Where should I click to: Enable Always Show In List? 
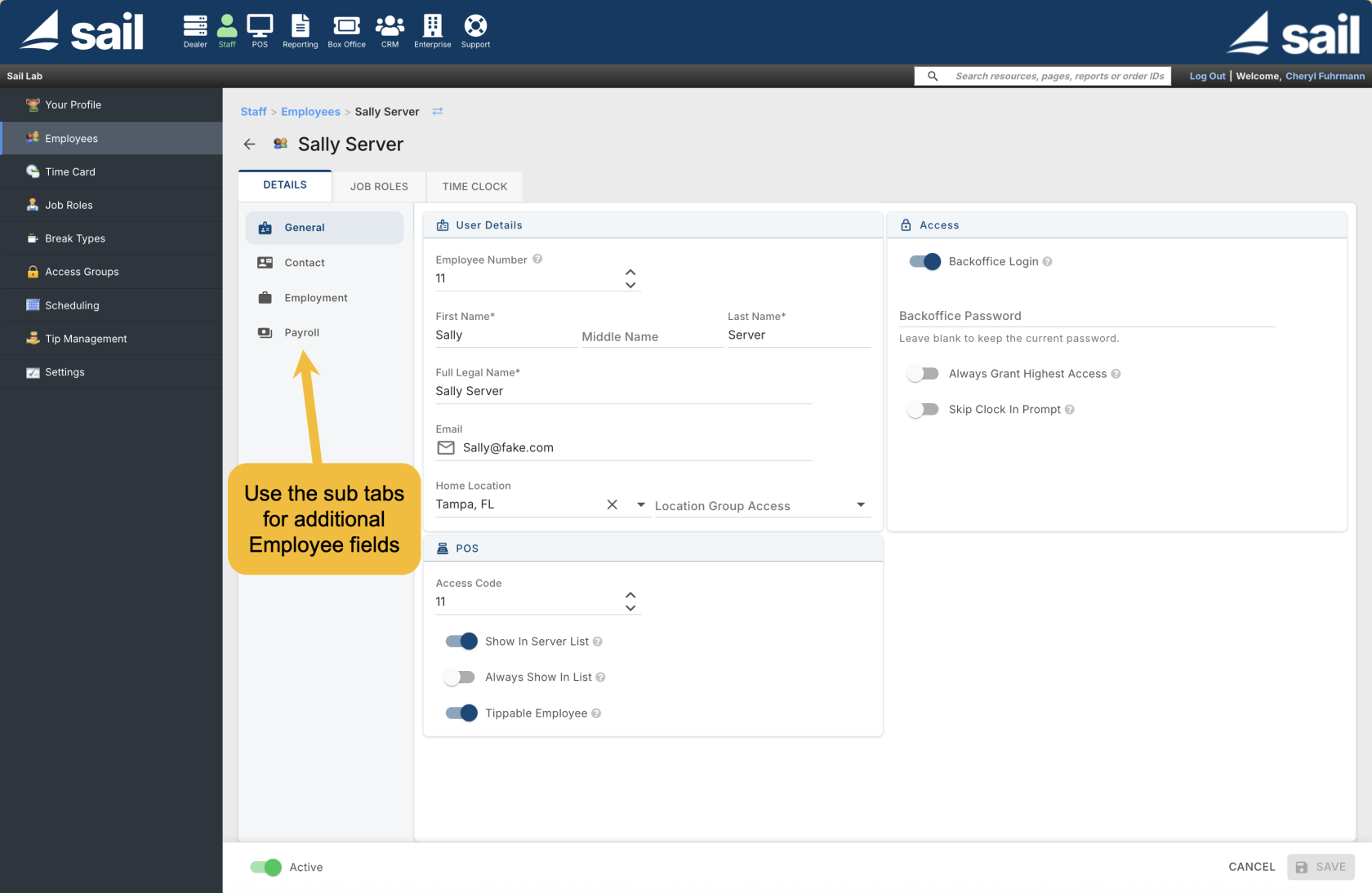click(460, 678)
